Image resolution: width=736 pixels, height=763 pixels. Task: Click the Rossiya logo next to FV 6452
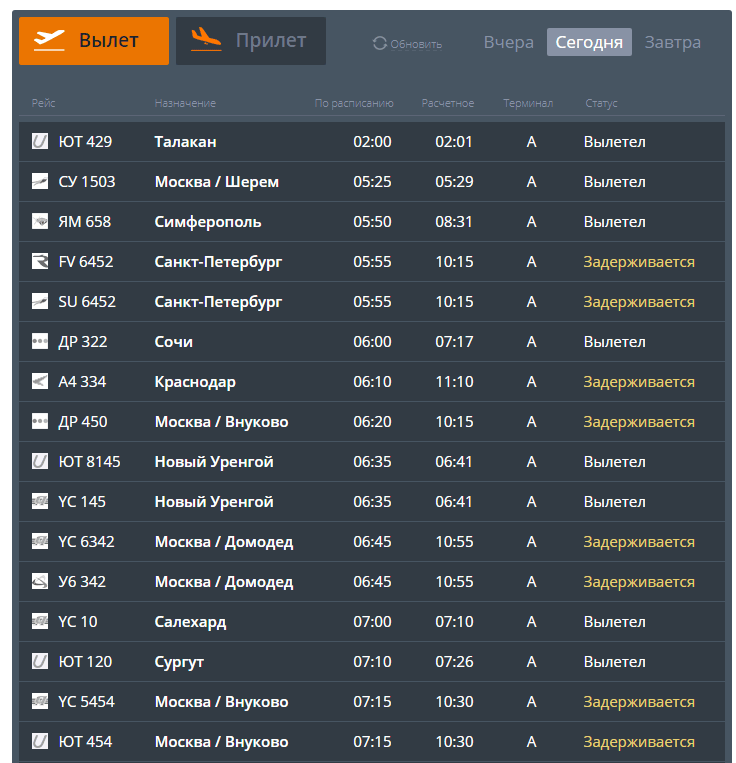click(x=40, y=262)
